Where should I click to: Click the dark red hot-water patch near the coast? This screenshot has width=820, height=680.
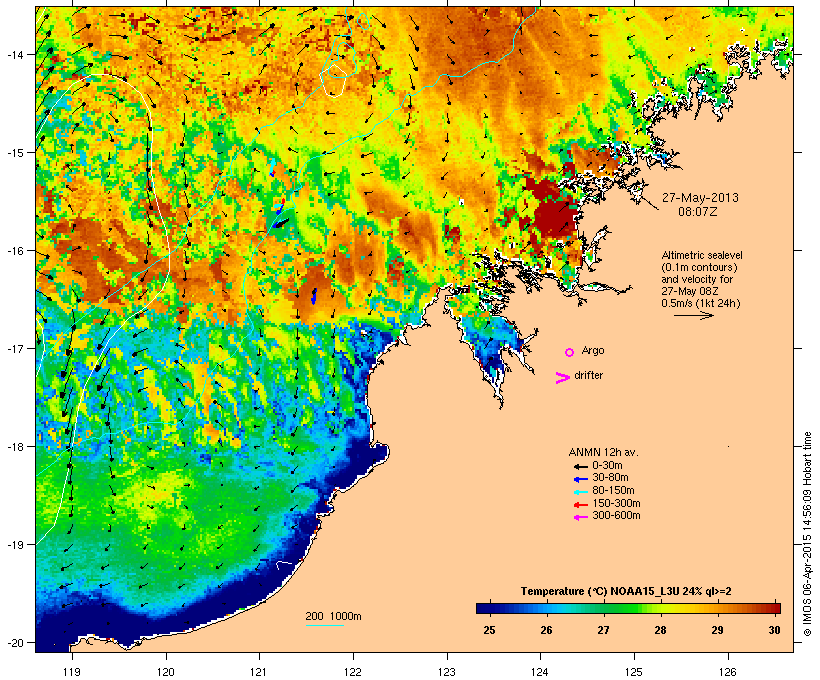click(x=553, y=212)
